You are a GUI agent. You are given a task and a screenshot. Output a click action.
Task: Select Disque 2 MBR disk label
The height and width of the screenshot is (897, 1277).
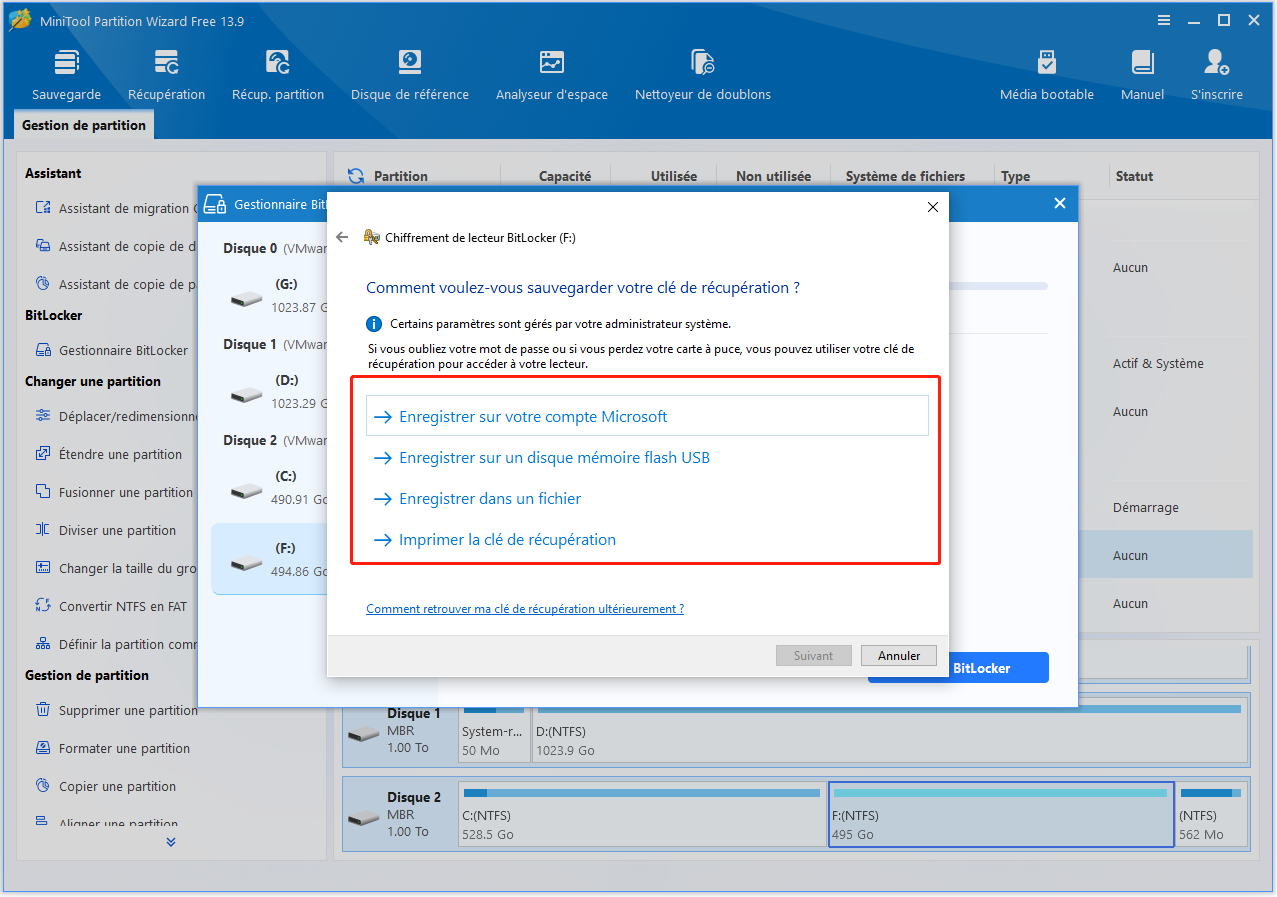point(400,814)
